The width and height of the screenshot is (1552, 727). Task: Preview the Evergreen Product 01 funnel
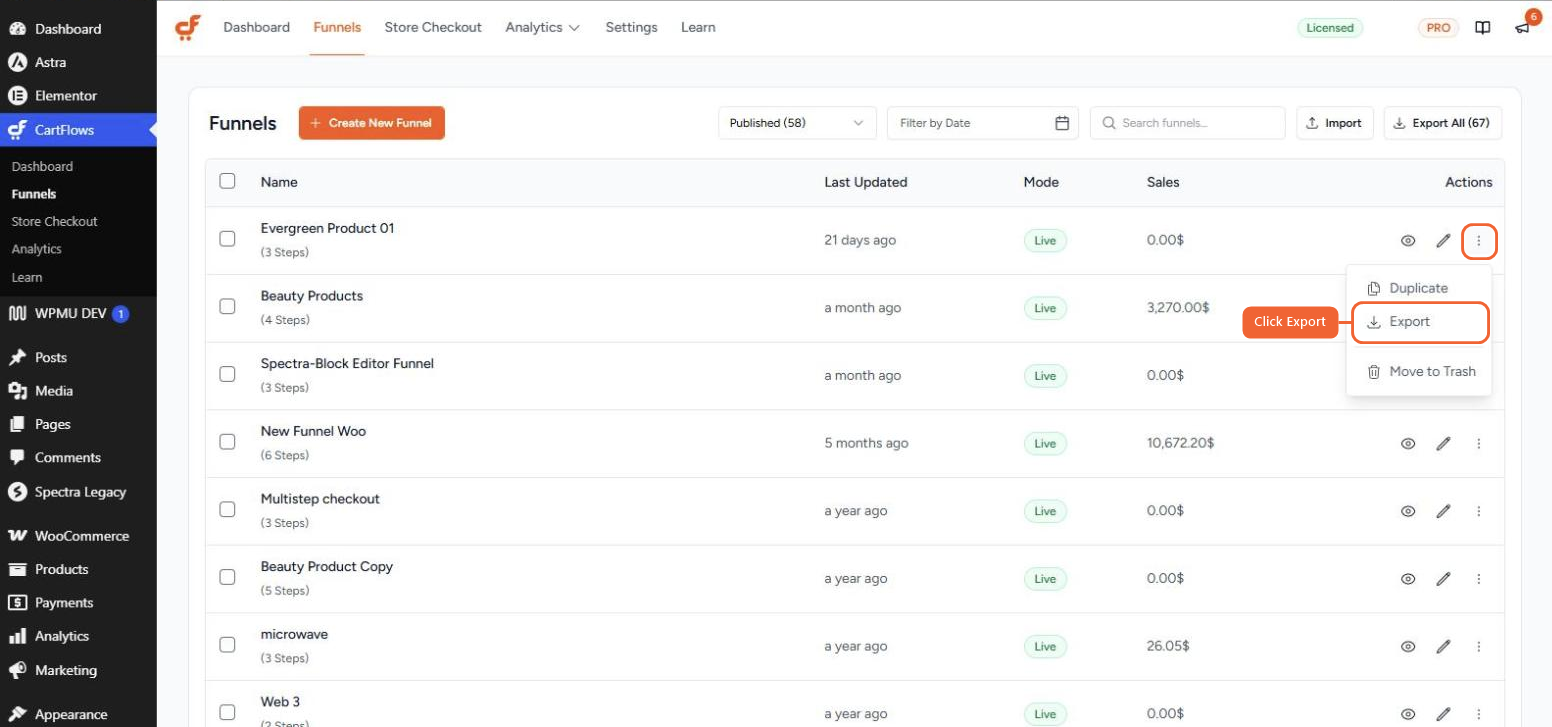click(x=1408, y=241)
